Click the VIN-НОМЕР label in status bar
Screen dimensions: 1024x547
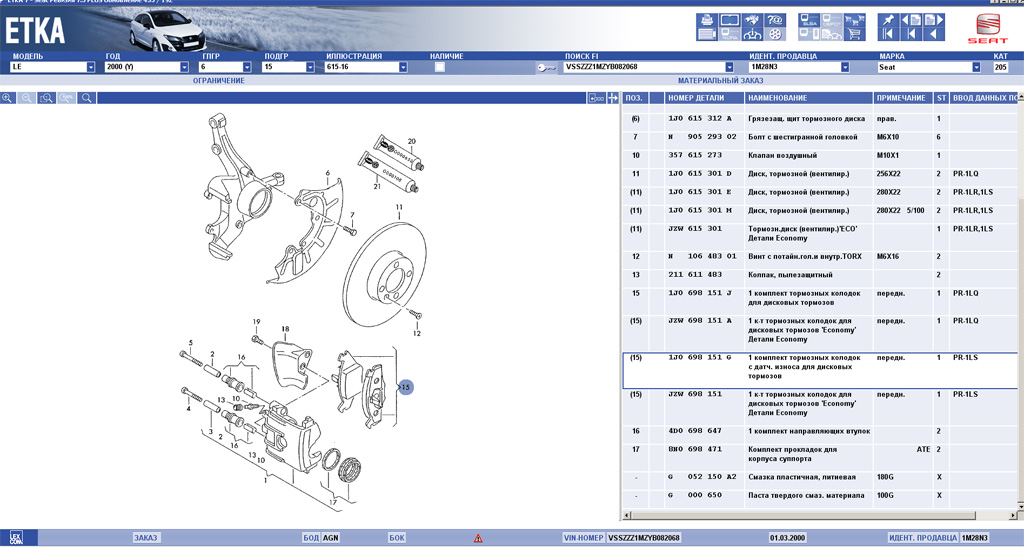pyautogui.click(x=583, y=538)
